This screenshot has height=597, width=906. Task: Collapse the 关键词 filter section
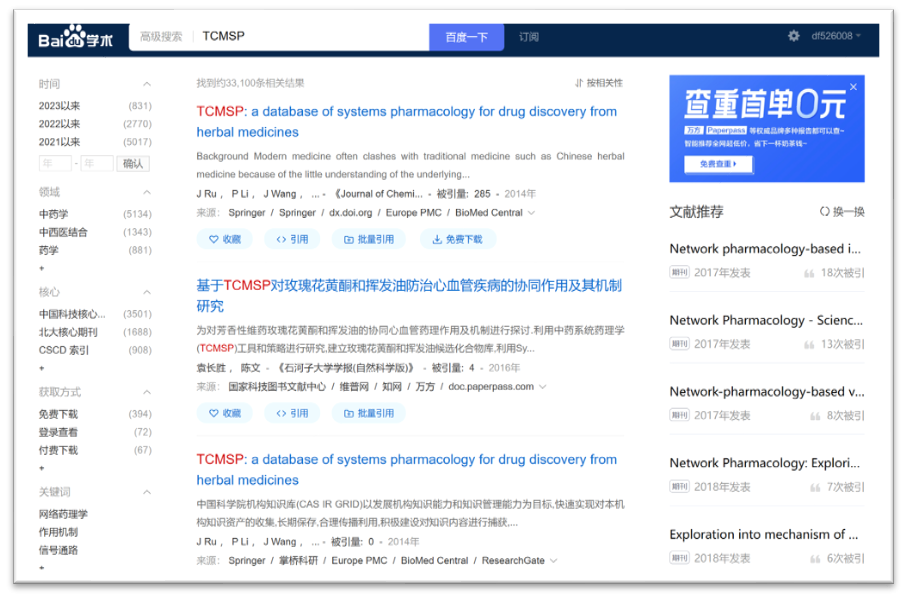coord(147,492)
